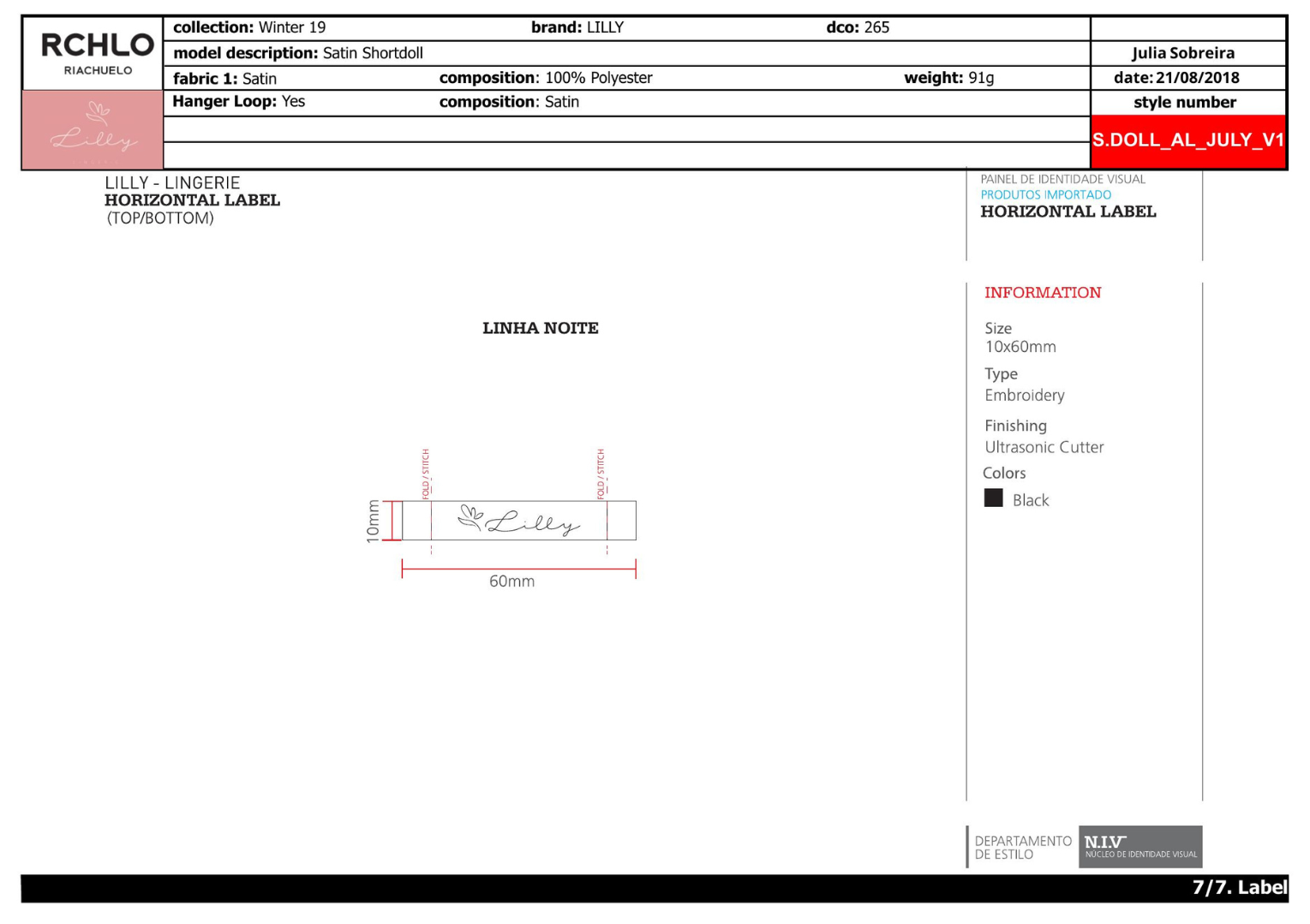Click the 'Colors' label
This screenshot has height=924, width=1310.
pyautogui.click(x=1004, y=473)
